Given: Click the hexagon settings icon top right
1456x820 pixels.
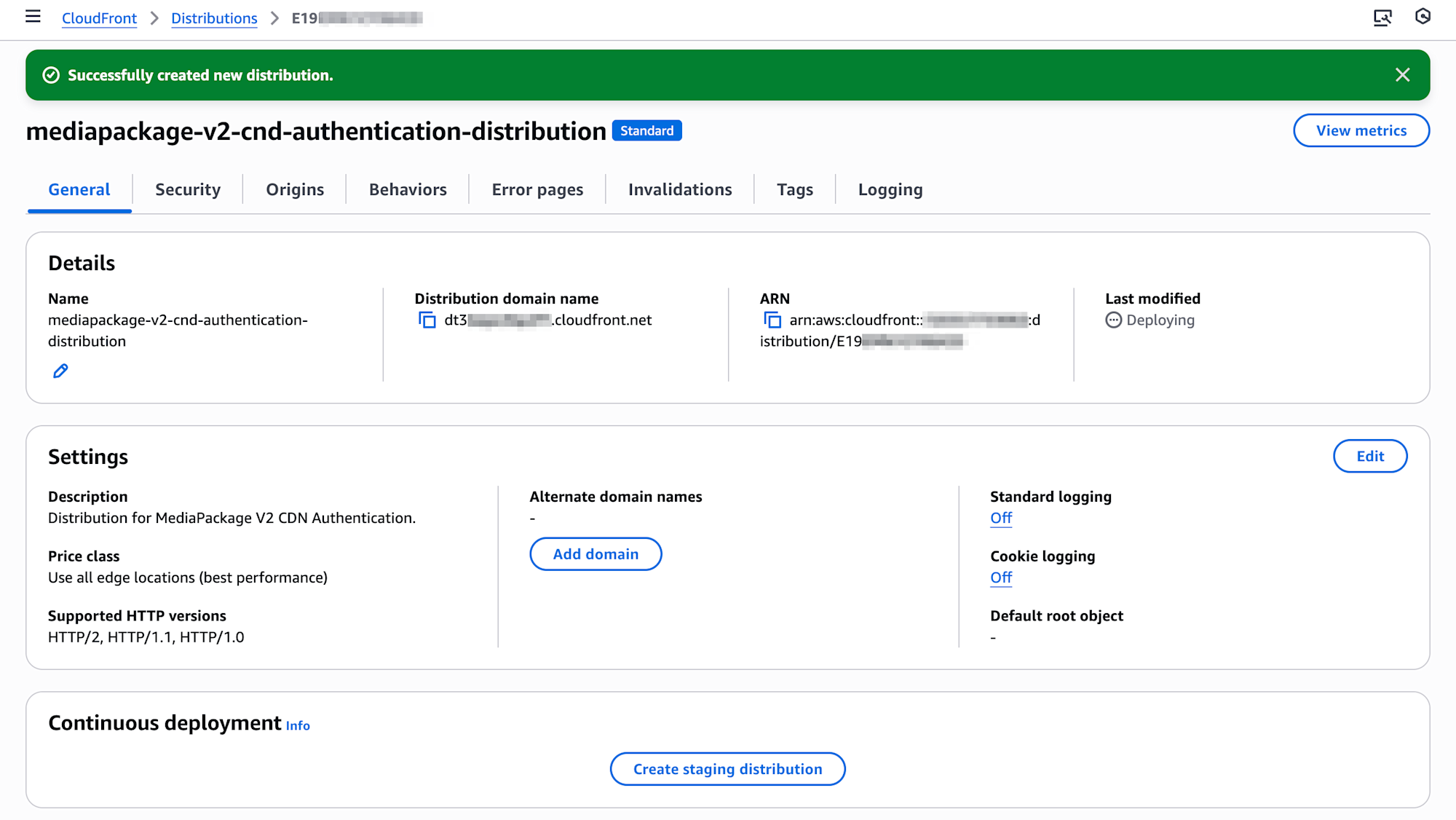Looking at the screenshot, I should coord(1423,17).
